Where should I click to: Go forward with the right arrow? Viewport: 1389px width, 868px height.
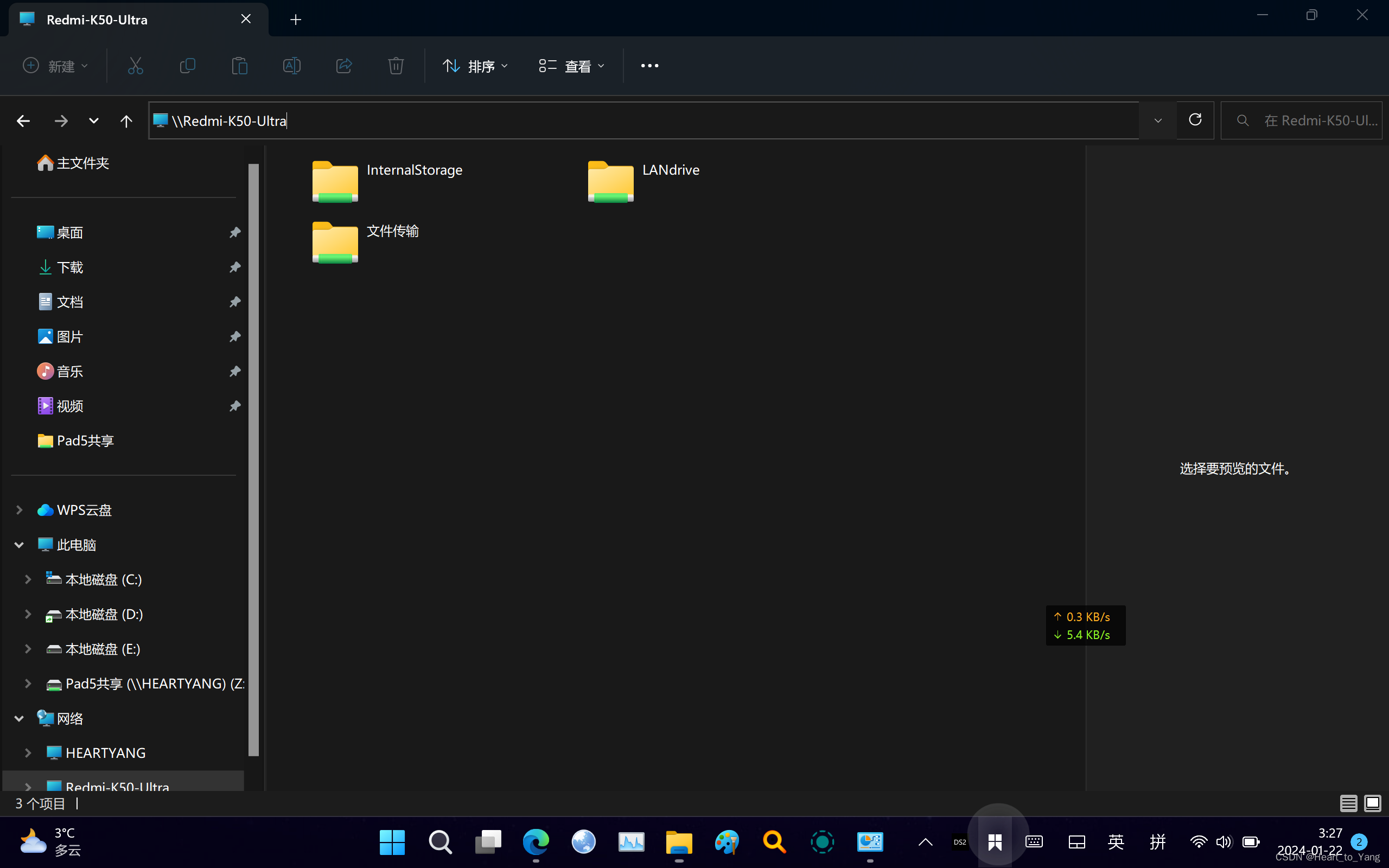pyautogui.click(x=61, y=120)
